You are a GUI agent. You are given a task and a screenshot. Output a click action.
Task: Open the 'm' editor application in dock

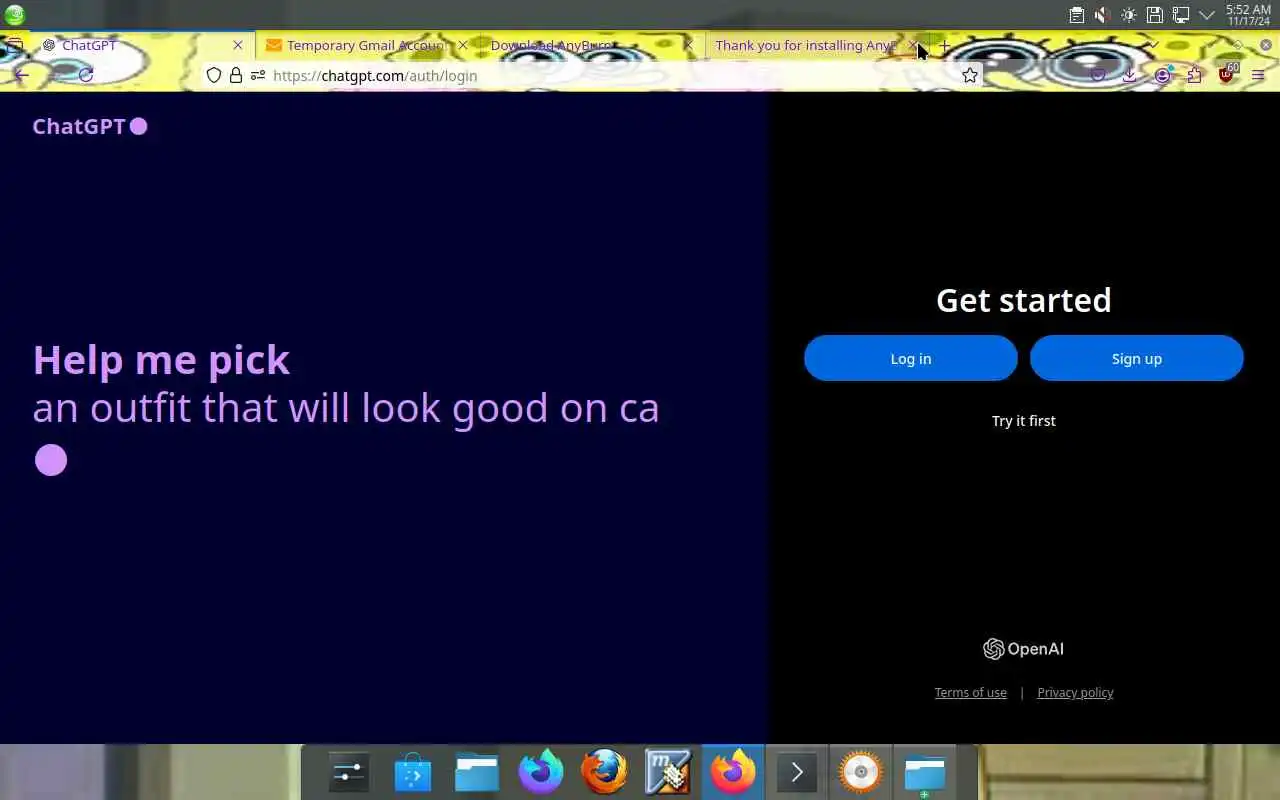click(x=668, y=772)
